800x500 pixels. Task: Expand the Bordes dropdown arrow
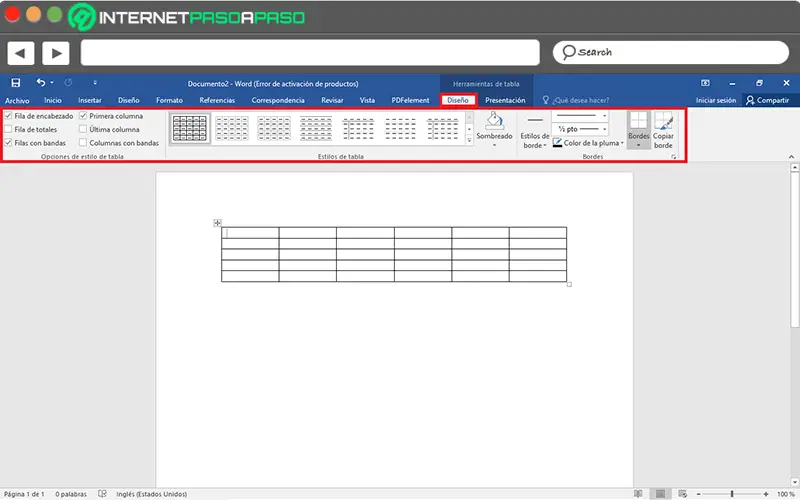click(638, 145)
